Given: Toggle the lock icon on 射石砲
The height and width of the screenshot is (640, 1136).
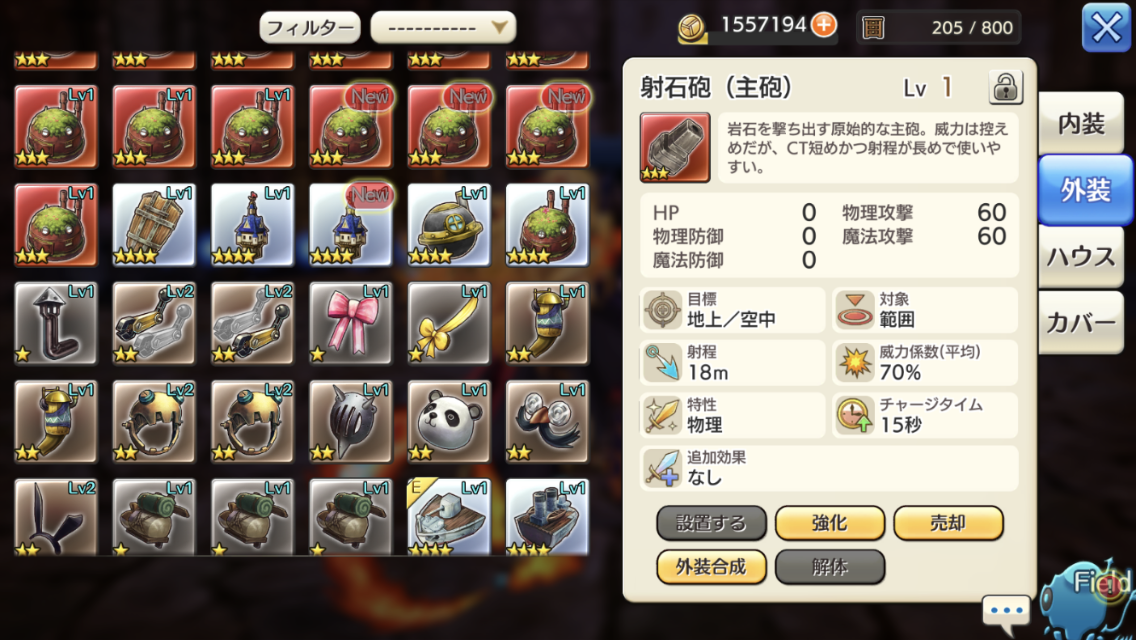Looking at the screenshot, I should coord(1006,88).
